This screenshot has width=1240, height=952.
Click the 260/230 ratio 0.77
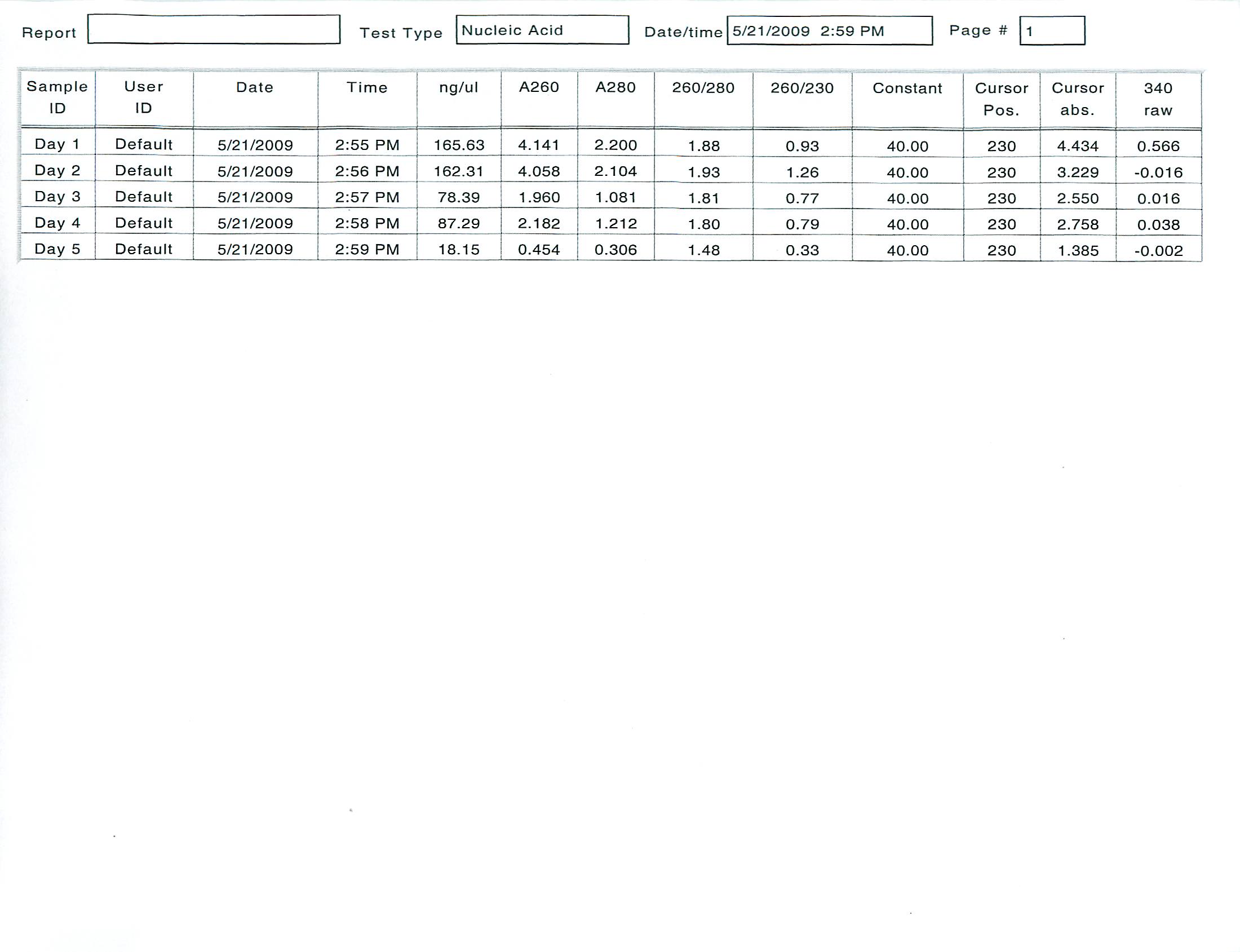pos(803,198)
